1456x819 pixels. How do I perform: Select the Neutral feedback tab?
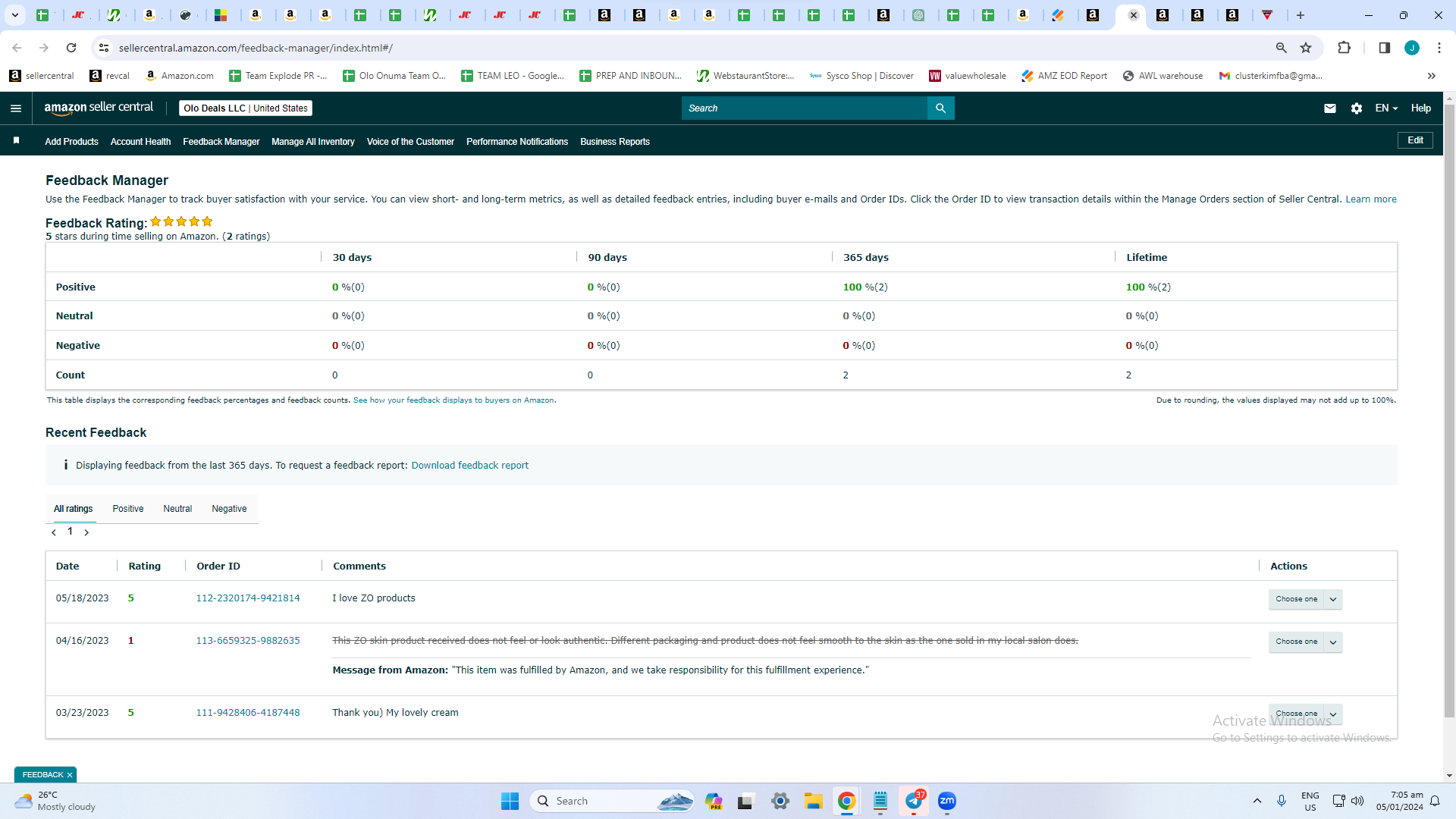(x=177, y=509)
